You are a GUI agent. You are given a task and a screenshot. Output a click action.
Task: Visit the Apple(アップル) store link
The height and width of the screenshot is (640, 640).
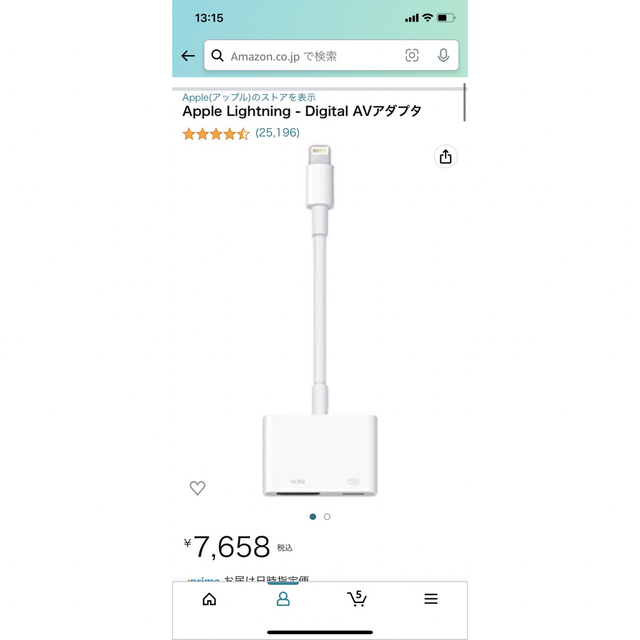pyautogui.click(x=249, y=97)
